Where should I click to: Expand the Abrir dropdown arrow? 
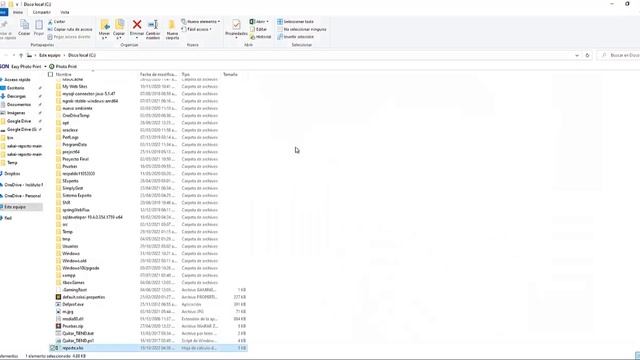coord(267,22)
